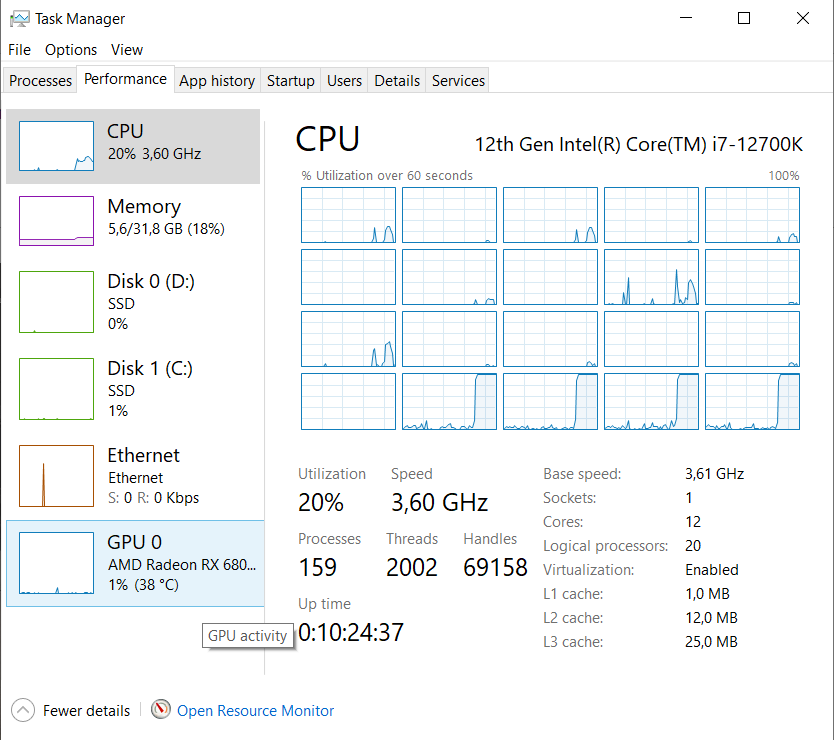Open Disk 0 (D:) performance graph
This screenshot has height=740, width=834.
pos(56,302)
